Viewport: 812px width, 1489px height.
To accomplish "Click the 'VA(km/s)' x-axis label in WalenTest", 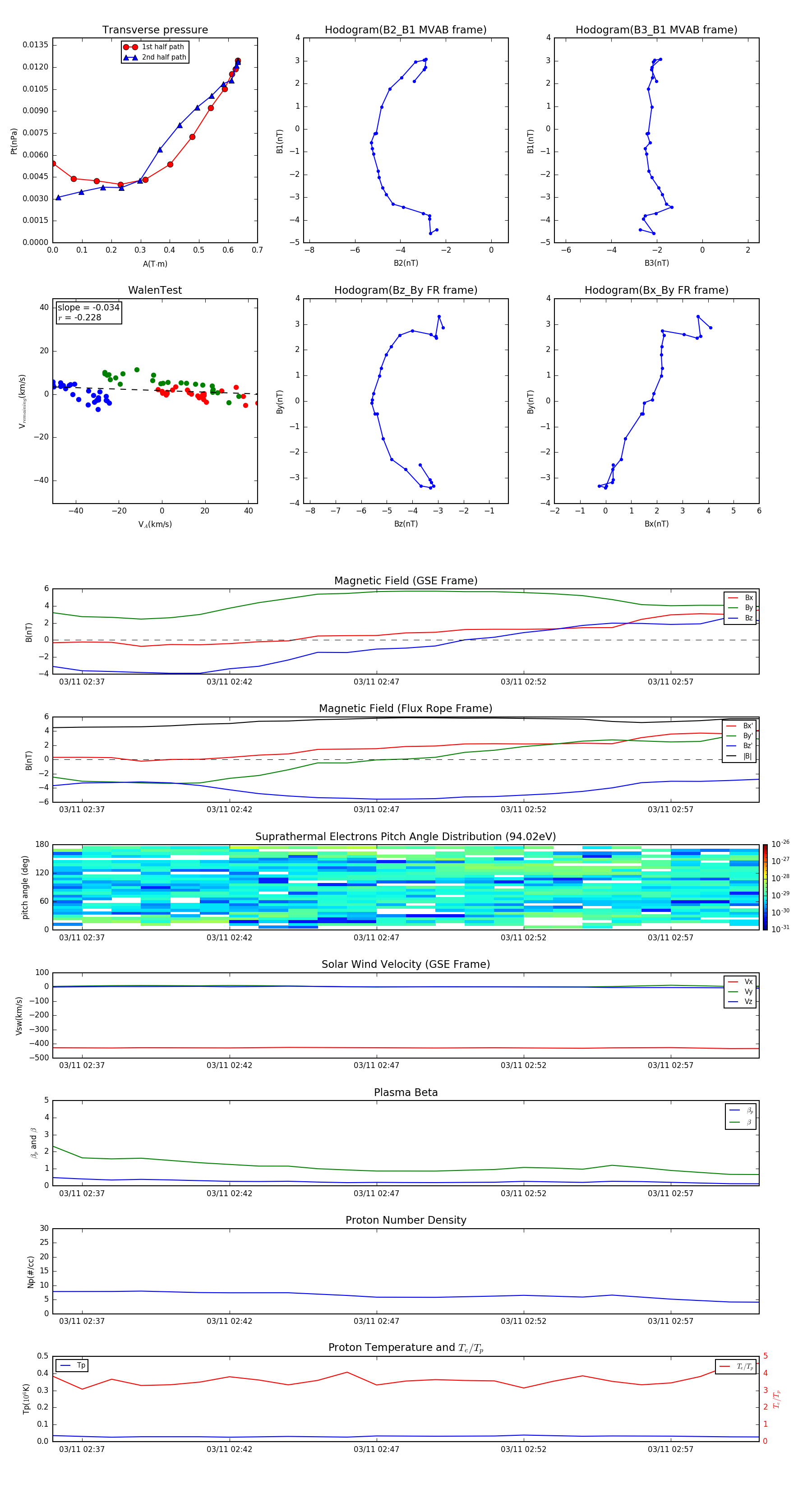I will tap(155, 524).
